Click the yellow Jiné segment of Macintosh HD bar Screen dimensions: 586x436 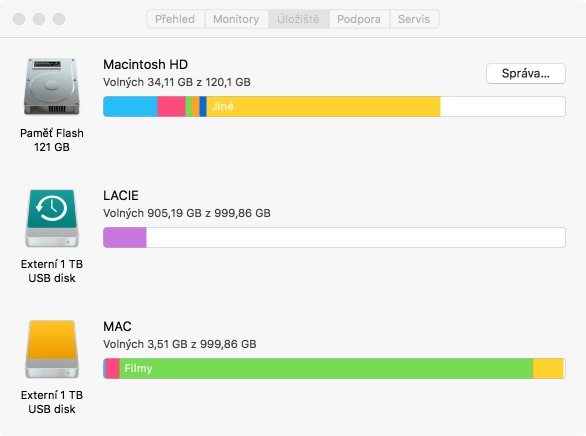pyautogui.click(x=323, y=106)
